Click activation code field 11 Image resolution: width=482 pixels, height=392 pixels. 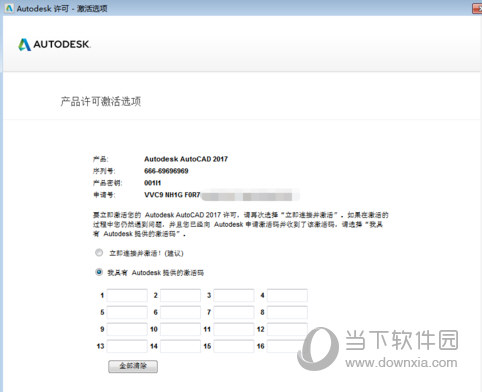[234, 329]
